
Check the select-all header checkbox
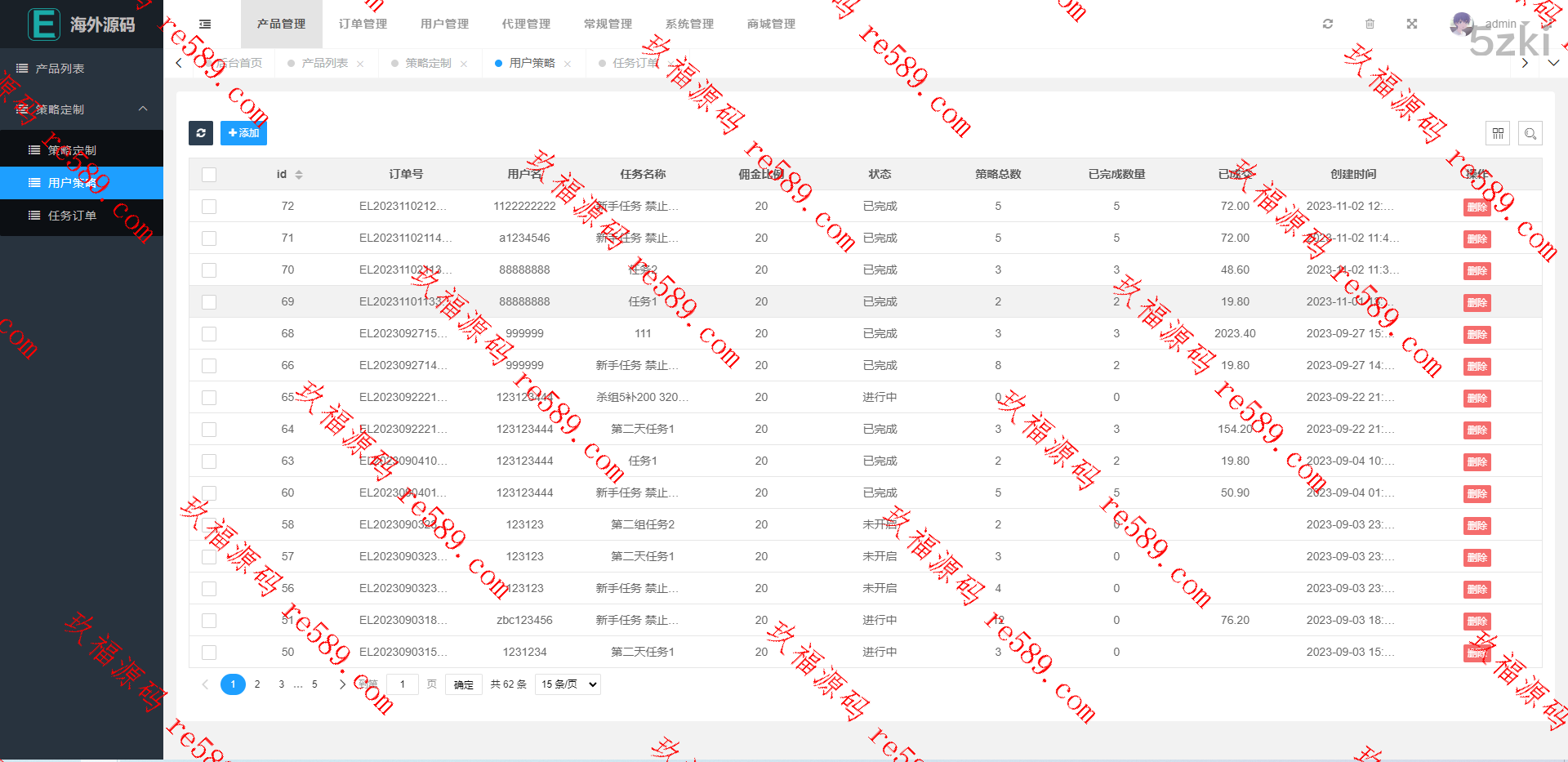click(209, 175)
